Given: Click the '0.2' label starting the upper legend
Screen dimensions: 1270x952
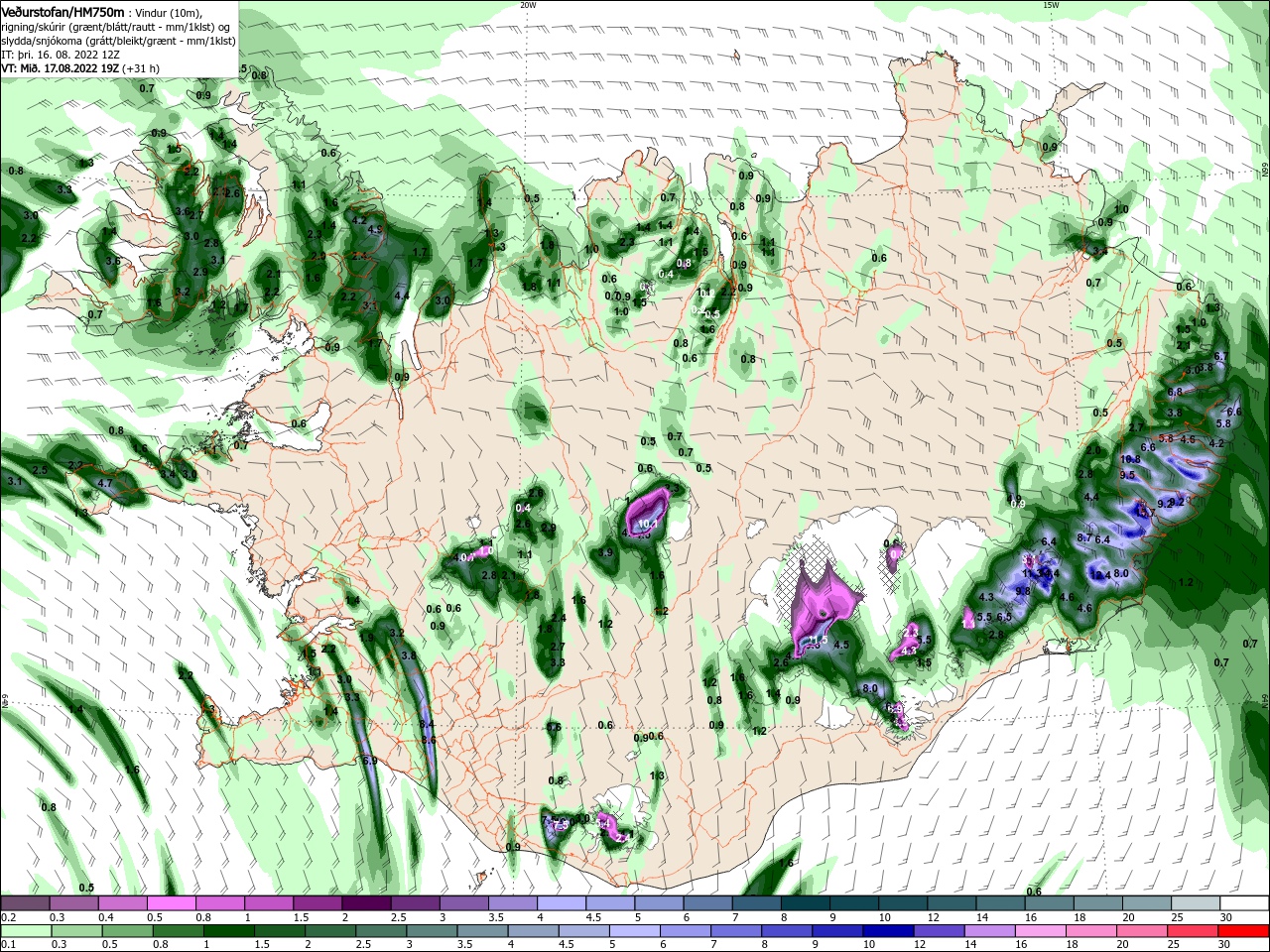Looking at the screenshot, I should pos(9,916).
